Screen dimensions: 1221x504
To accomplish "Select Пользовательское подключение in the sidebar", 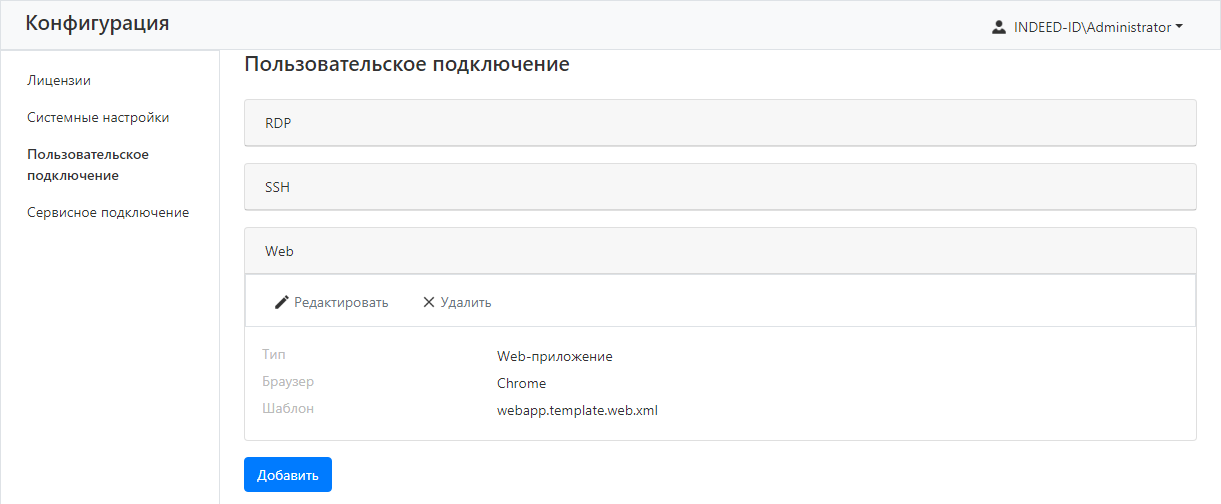I will (88, 165).
